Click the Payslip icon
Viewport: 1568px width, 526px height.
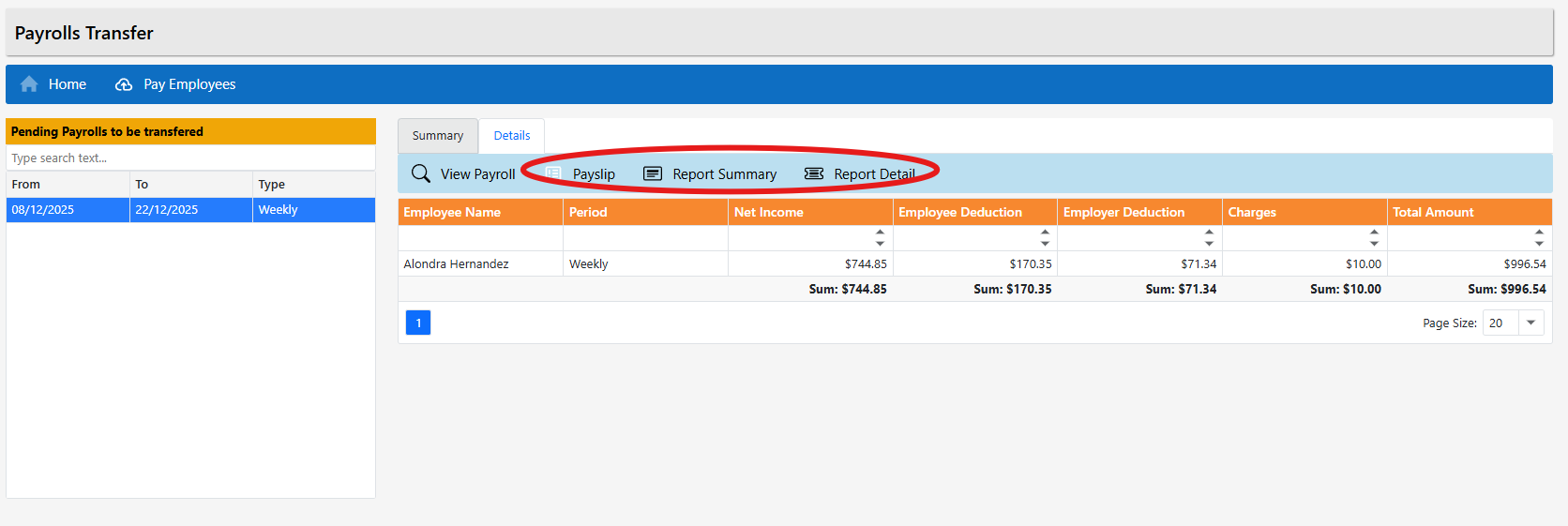pyautogui.click(x=553, y=173)
